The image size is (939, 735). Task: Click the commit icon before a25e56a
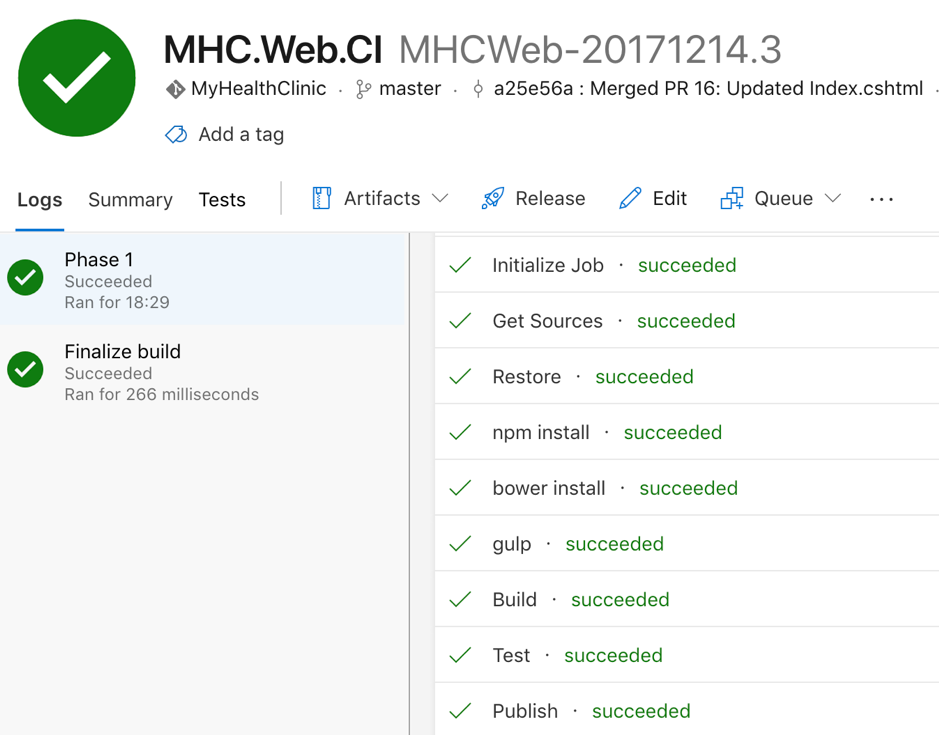click(x=478, y=89)
